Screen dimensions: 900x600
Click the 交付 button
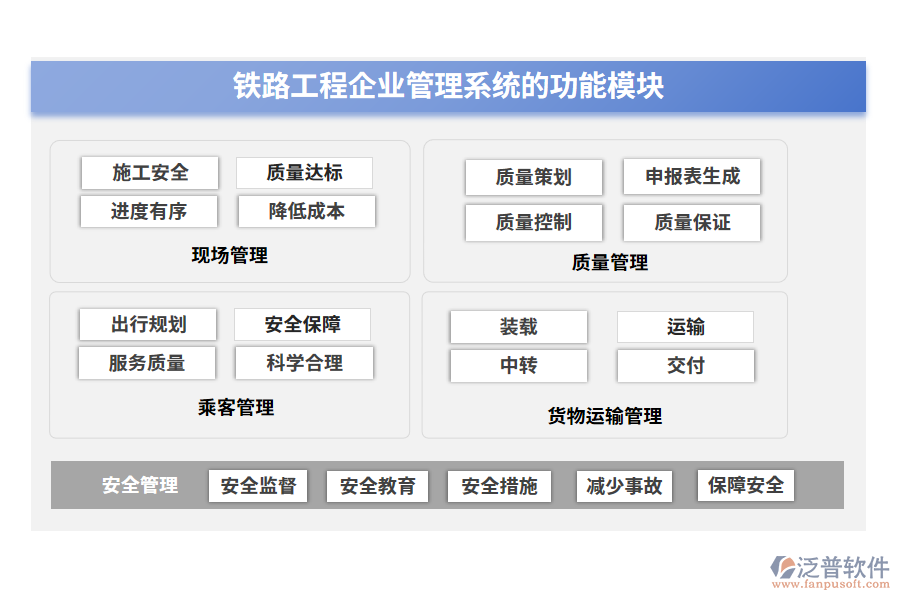click(686, 365)
